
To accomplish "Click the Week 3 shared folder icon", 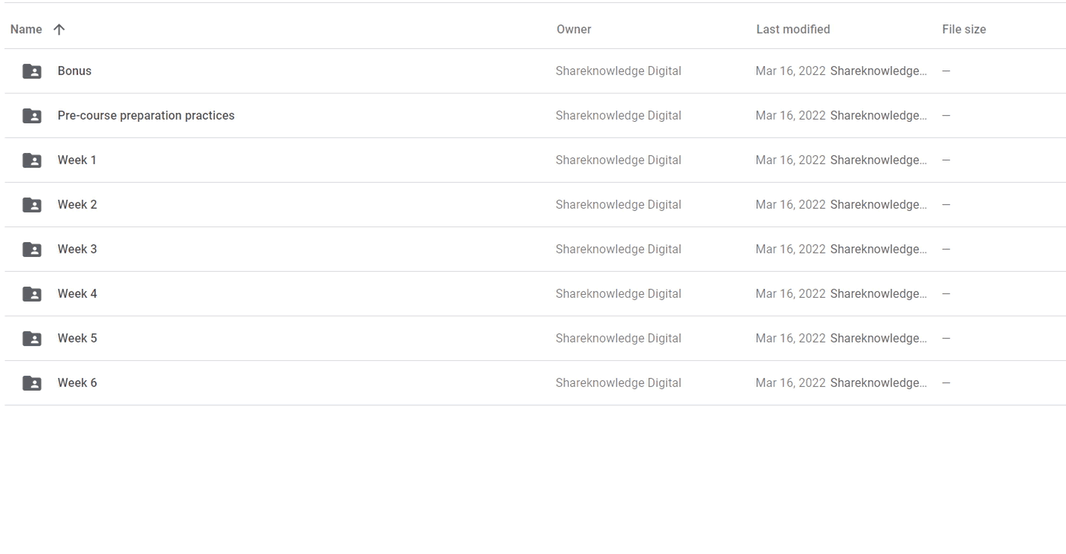I will click(32, 249).
